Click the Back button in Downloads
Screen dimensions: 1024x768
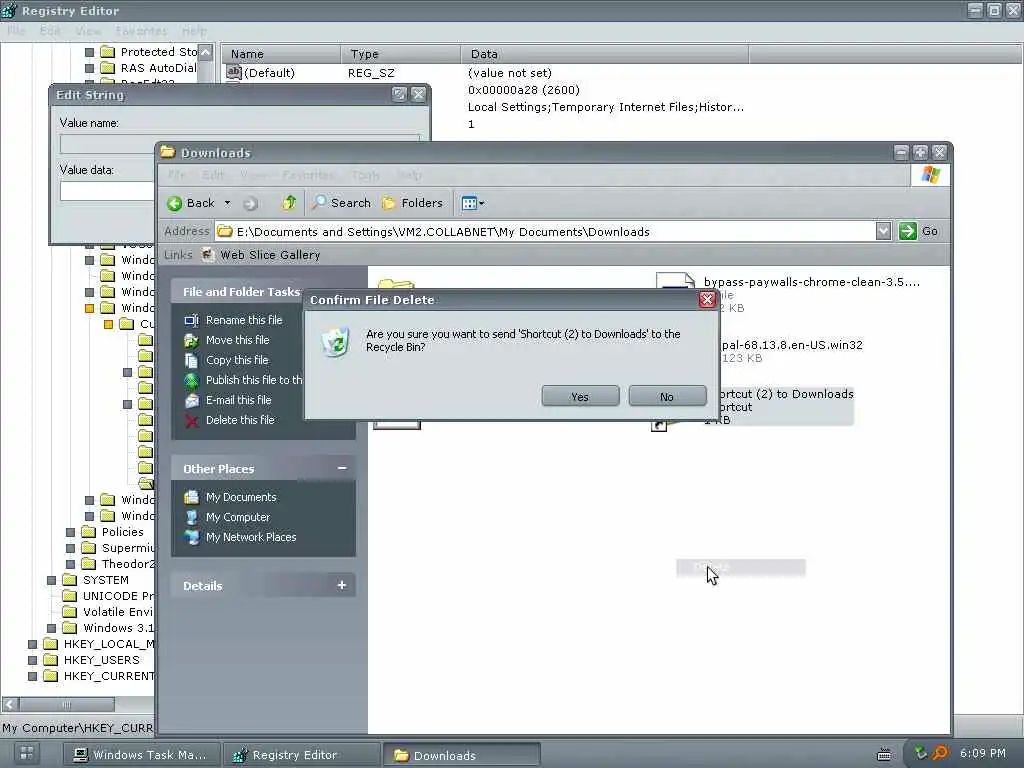[191, 203]
